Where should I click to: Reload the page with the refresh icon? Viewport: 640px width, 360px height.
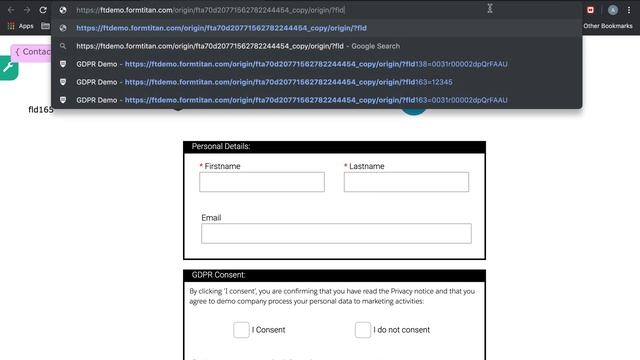click(x=43, y=10)
